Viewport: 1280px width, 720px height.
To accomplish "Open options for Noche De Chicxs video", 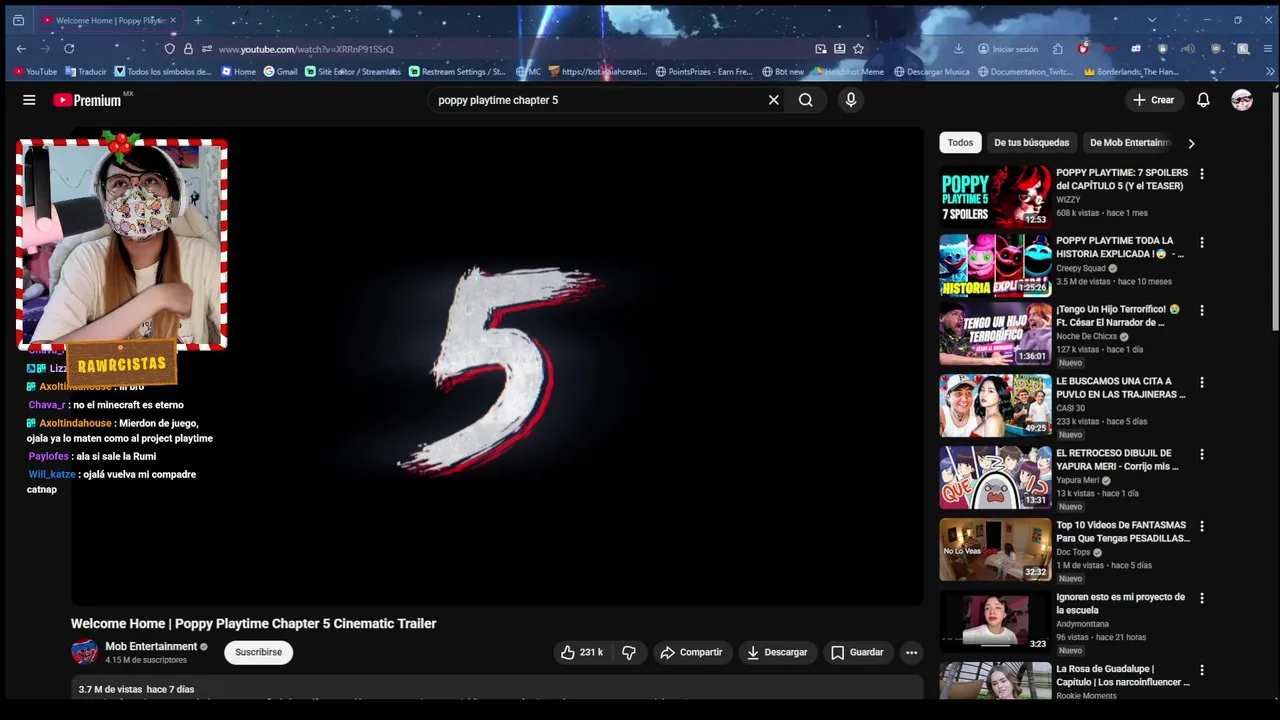I will coord(1202,310).
